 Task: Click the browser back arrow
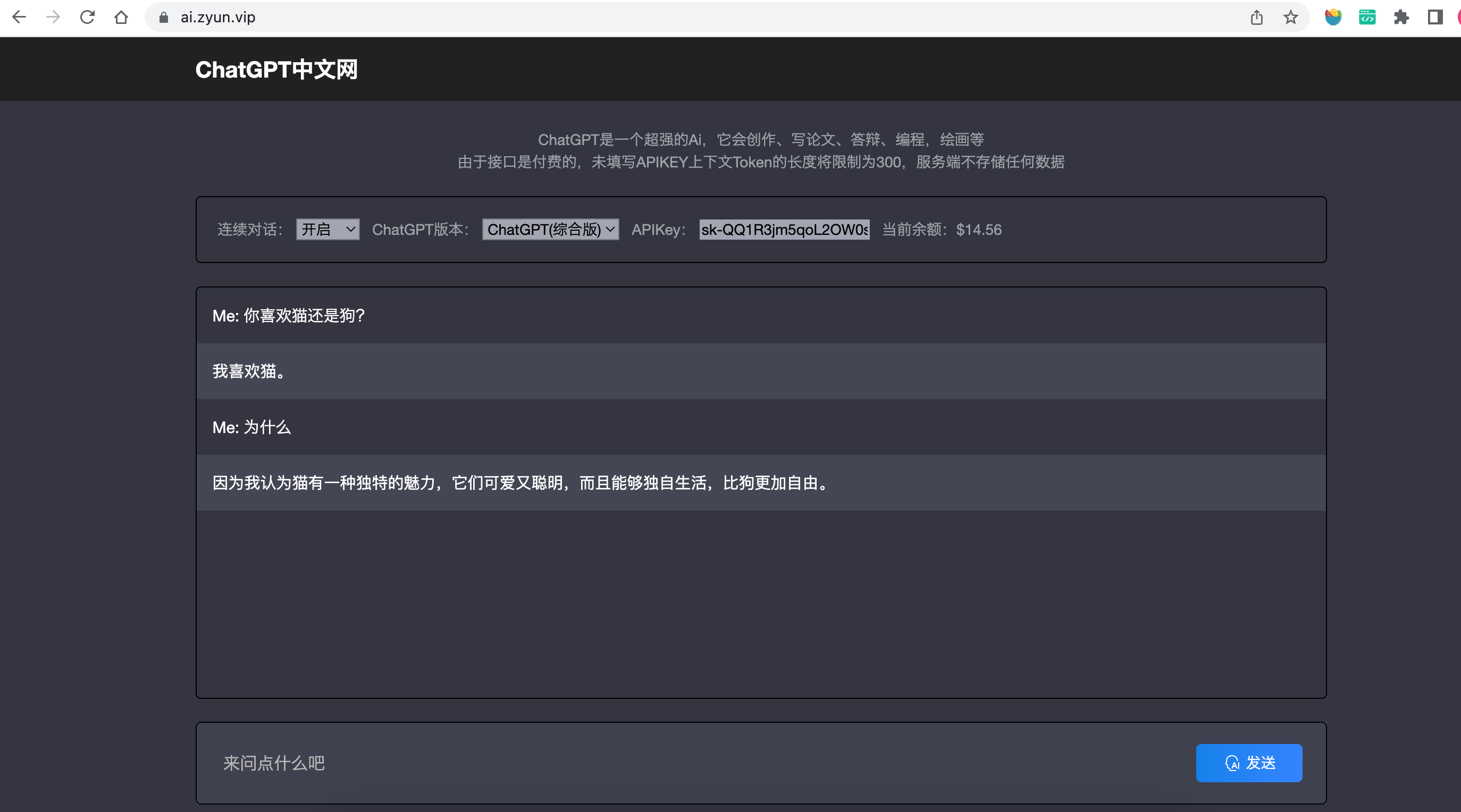[x=19, y=18]
